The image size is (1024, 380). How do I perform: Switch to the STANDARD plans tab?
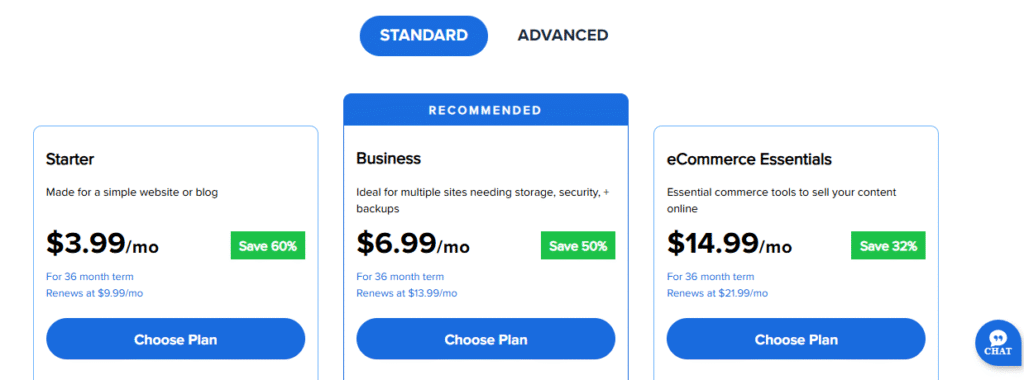click(424, 35)
